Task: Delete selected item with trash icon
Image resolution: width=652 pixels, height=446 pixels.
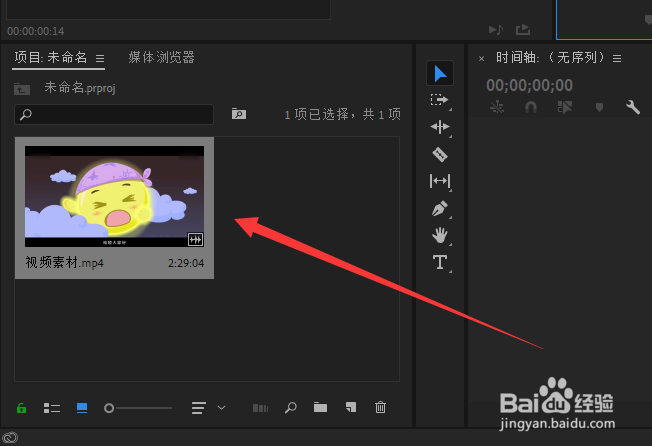Action: click(x=380, y=407)
